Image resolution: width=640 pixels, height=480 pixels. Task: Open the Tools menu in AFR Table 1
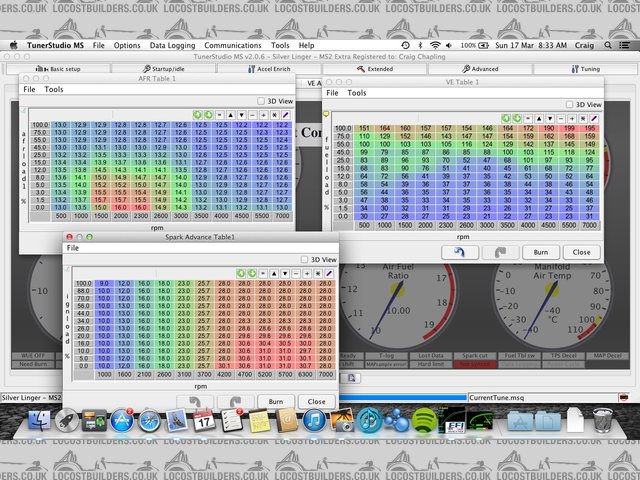[54, 89]
